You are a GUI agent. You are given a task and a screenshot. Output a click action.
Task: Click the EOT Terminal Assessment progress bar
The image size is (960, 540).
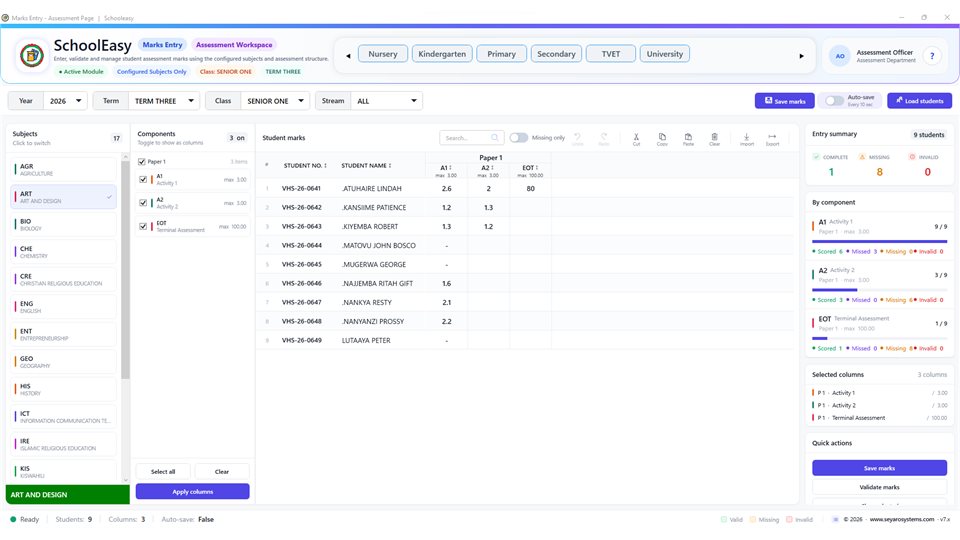point(879,338)
